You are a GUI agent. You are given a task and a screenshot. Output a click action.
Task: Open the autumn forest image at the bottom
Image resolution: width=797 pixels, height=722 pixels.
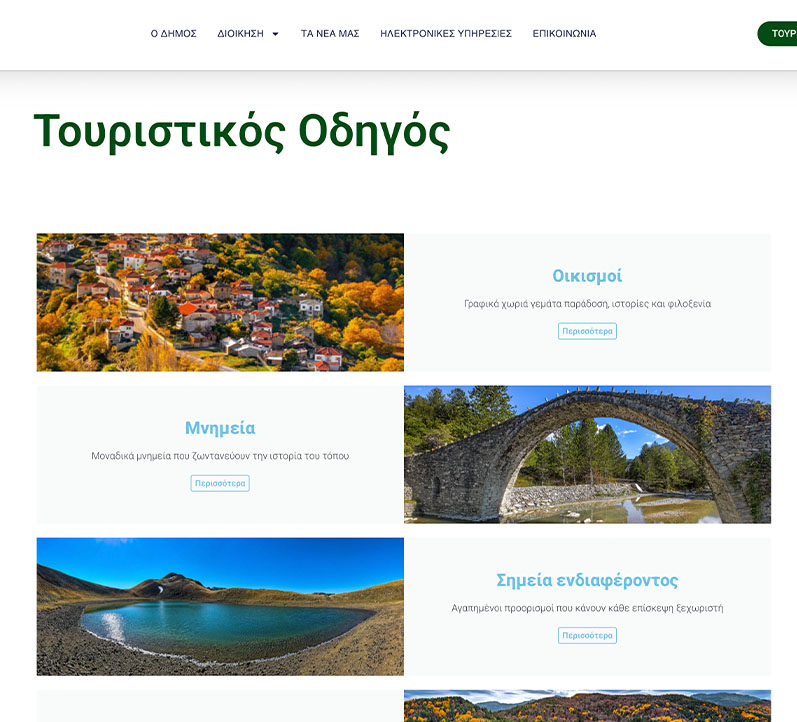587,706
